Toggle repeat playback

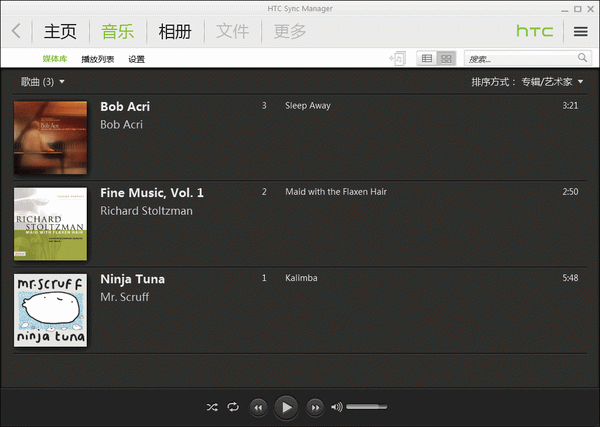tap(233, 407)
